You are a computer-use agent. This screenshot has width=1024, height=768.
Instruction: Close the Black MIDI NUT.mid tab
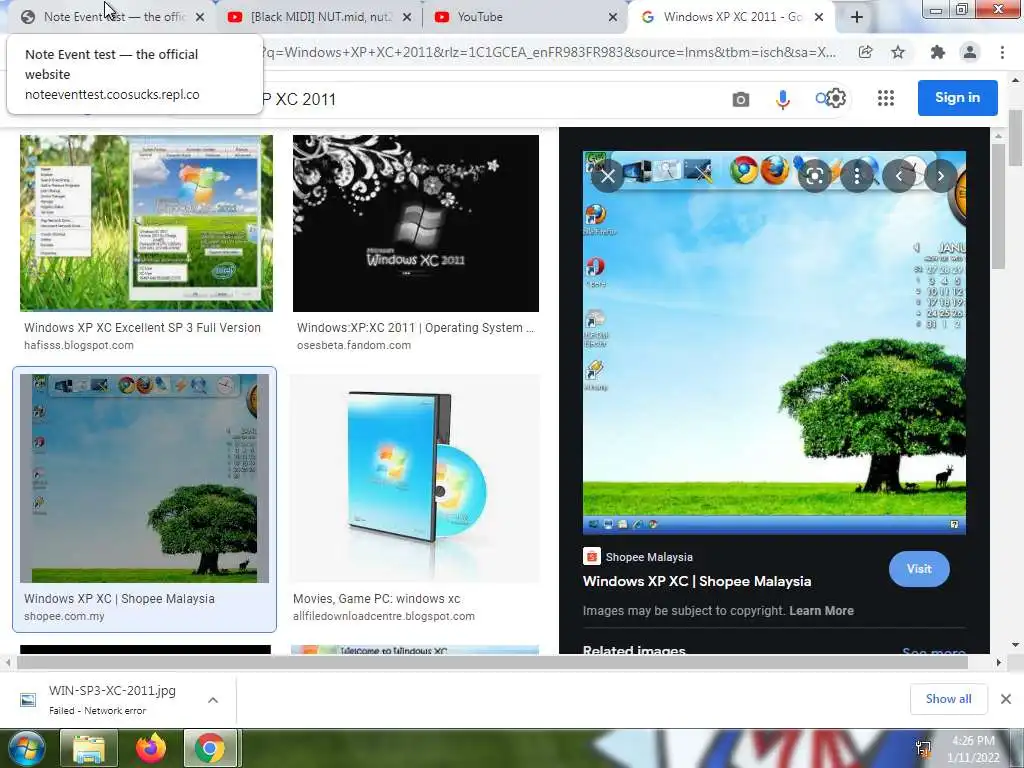pos(407,18)
